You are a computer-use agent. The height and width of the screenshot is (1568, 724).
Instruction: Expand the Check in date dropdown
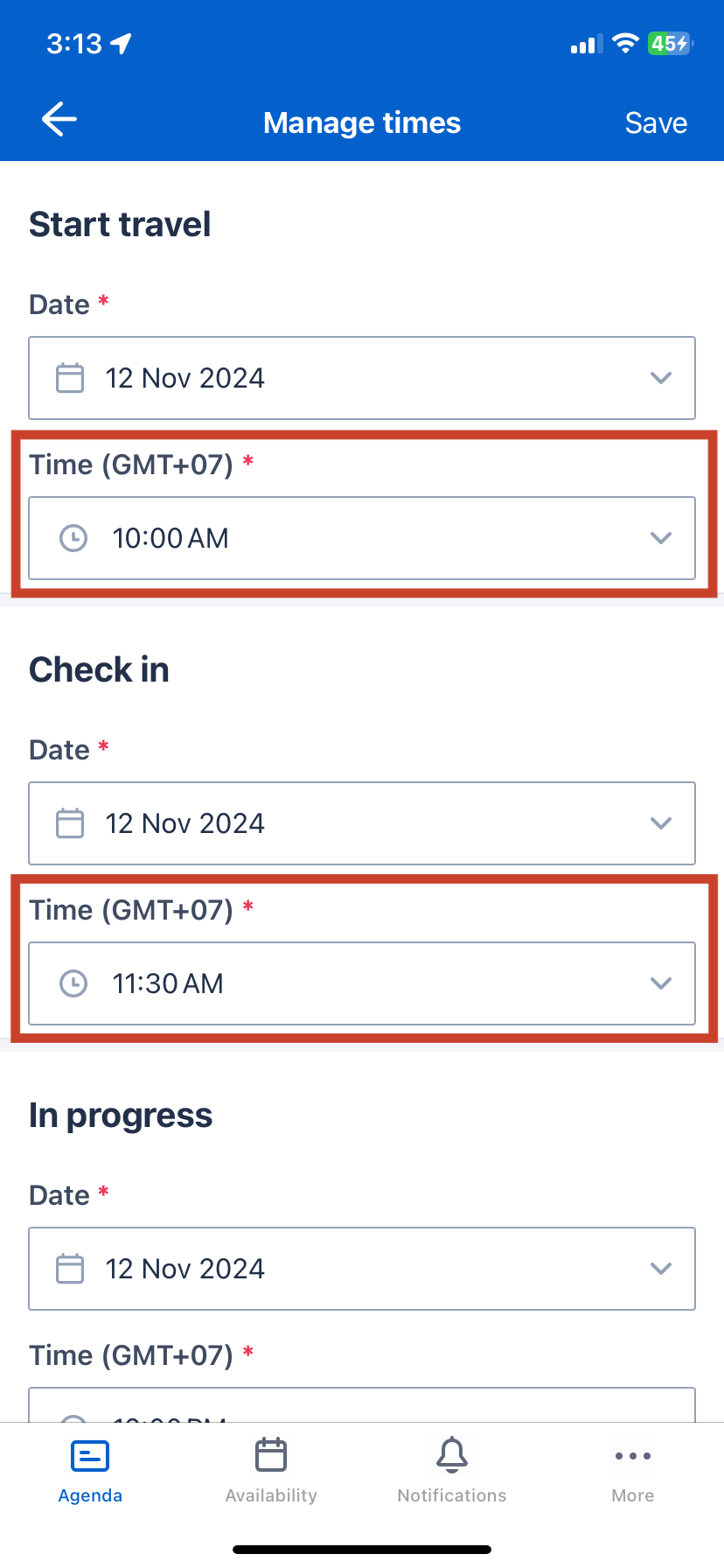coord(661,823)
